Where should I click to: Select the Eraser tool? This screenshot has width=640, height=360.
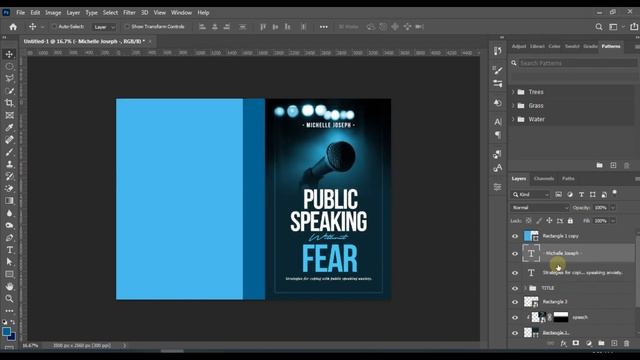pyautogui.click(x=9, y=189)
